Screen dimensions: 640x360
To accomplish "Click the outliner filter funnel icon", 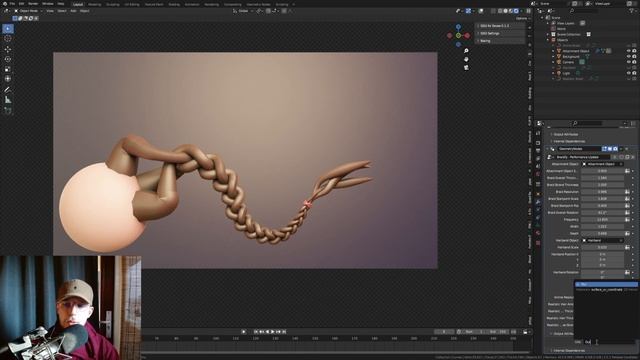I will (x=632, y=11).
